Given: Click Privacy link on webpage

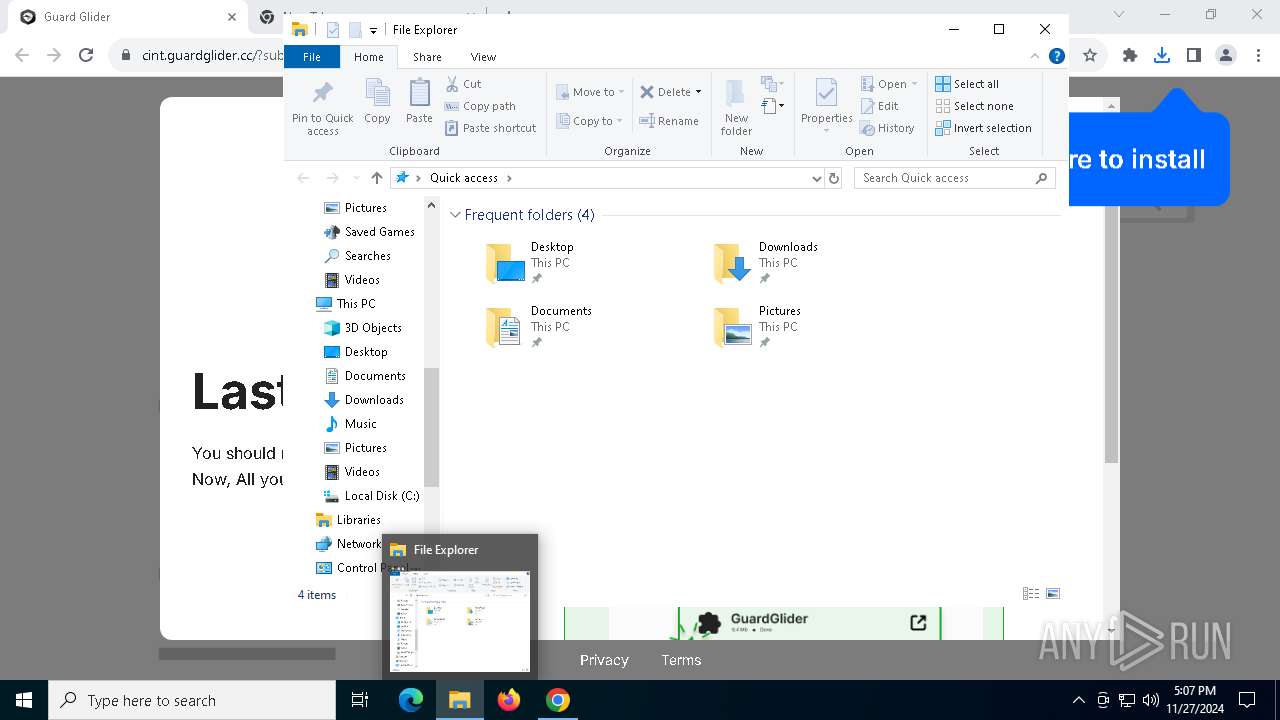Looking at the screenshot, I should [604, 660].
